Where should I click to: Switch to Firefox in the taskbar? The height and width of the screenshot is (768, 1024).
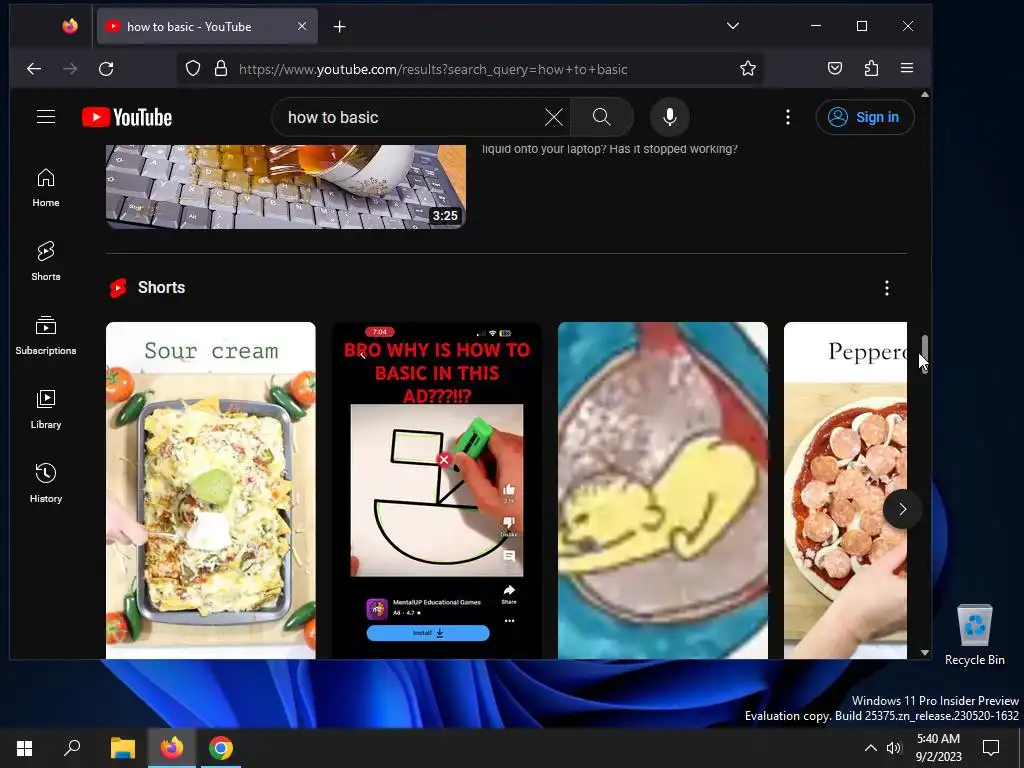(x=172, y=748)
